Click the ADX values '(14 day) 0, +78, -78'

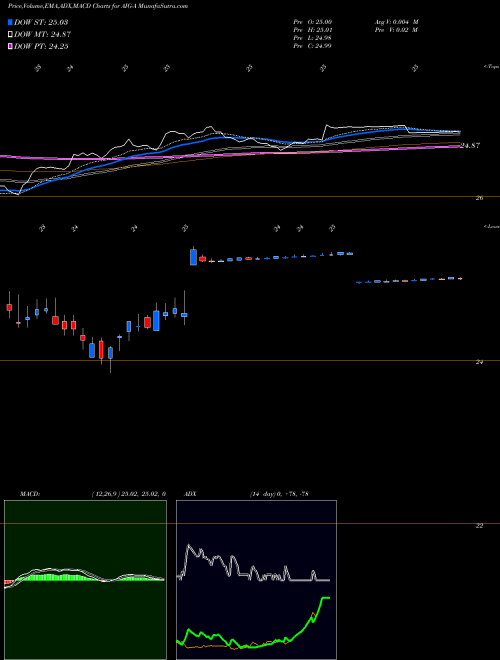point(279,494)
